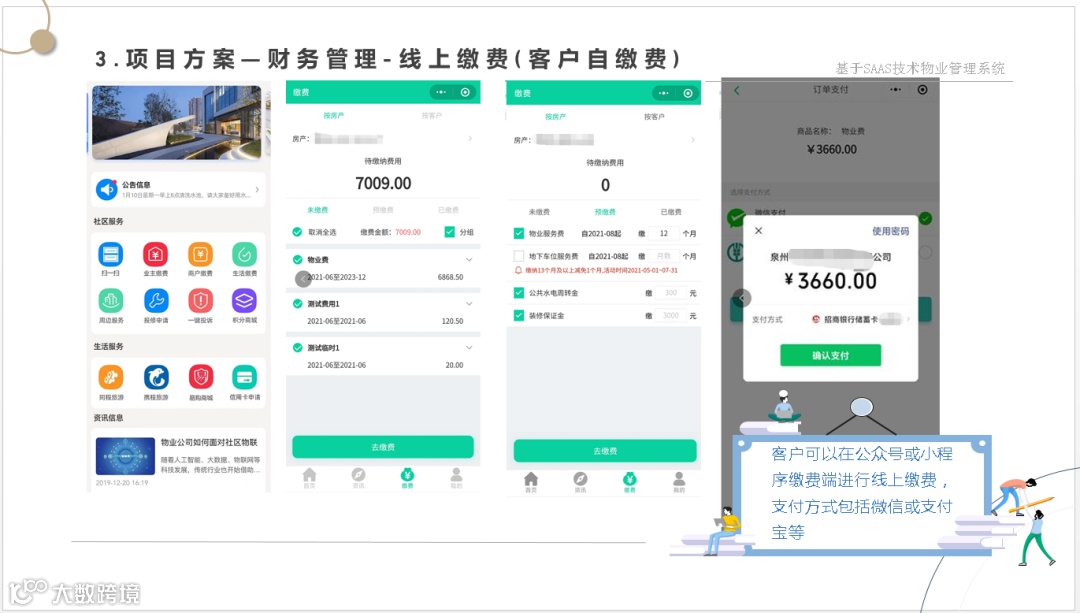Tap the 扫一扫 scan icon
1080x613 pixels.
[111, 255]
